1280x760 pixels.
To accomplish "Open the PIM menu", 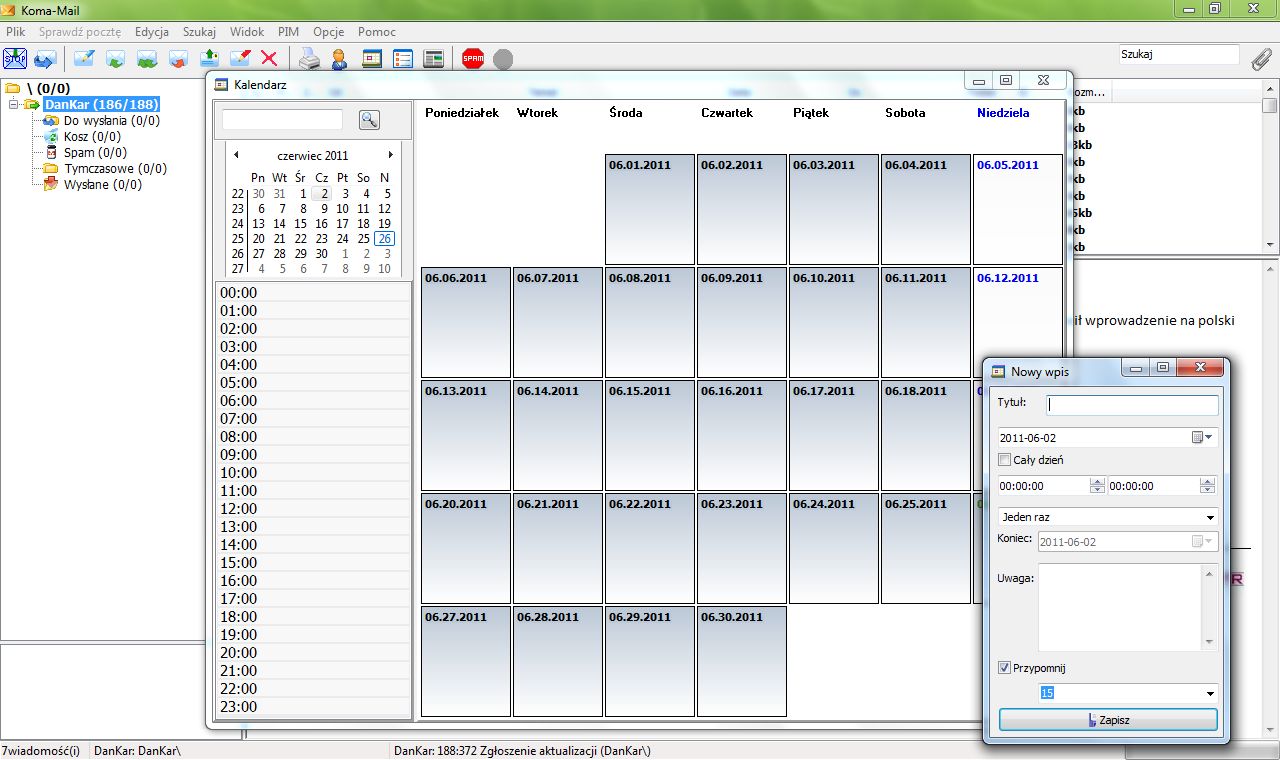I will (x=288, y=32).
